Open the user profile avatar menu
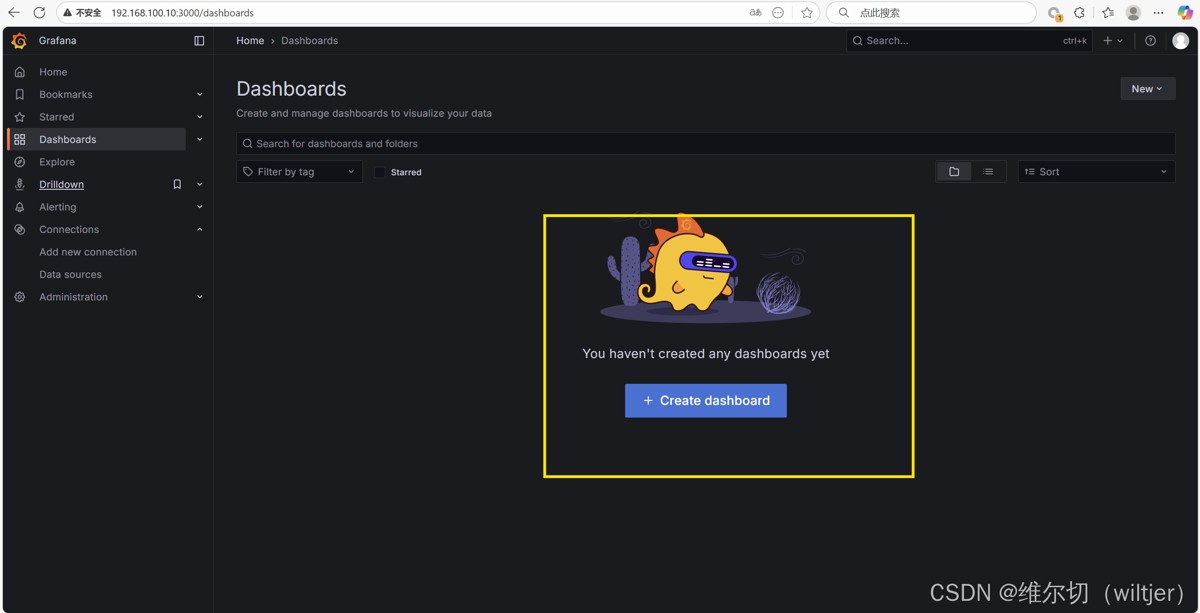This screenshot has width=1200, height=613. (x=1180, y=41)
